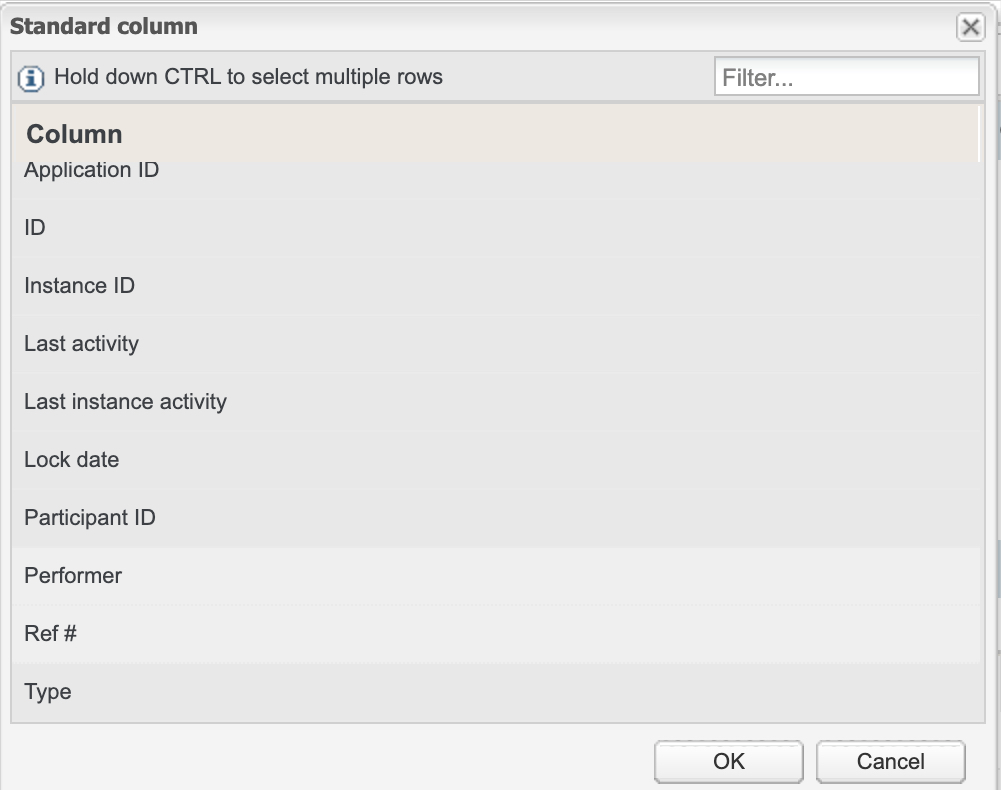Close the Standard column dialog
The height and width of the screenshot is (790, 1001).
(x=970, y=27)
